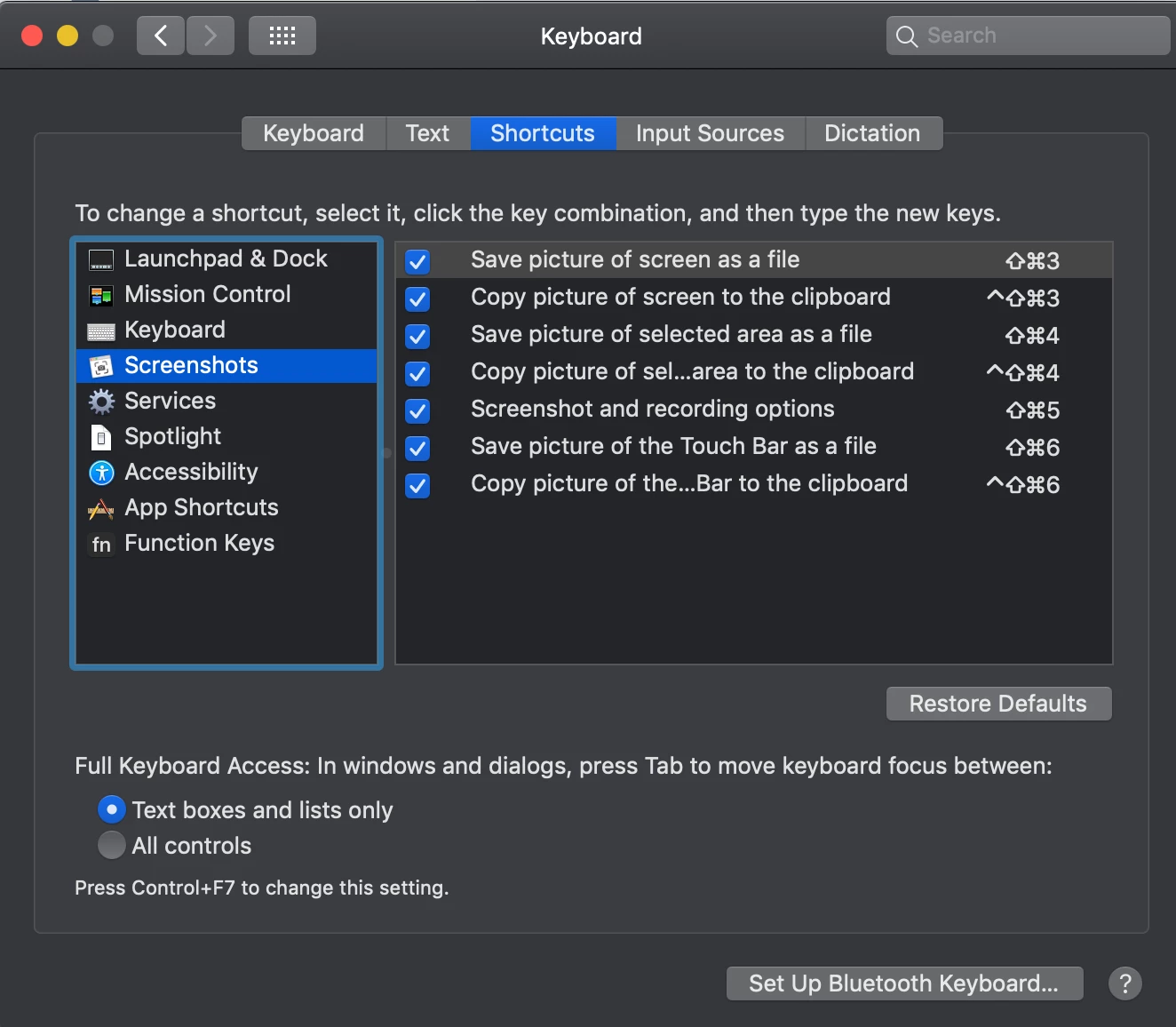
Task: Uncheck Save picture of selected area as a file
Action: click(x=417, y=336)
